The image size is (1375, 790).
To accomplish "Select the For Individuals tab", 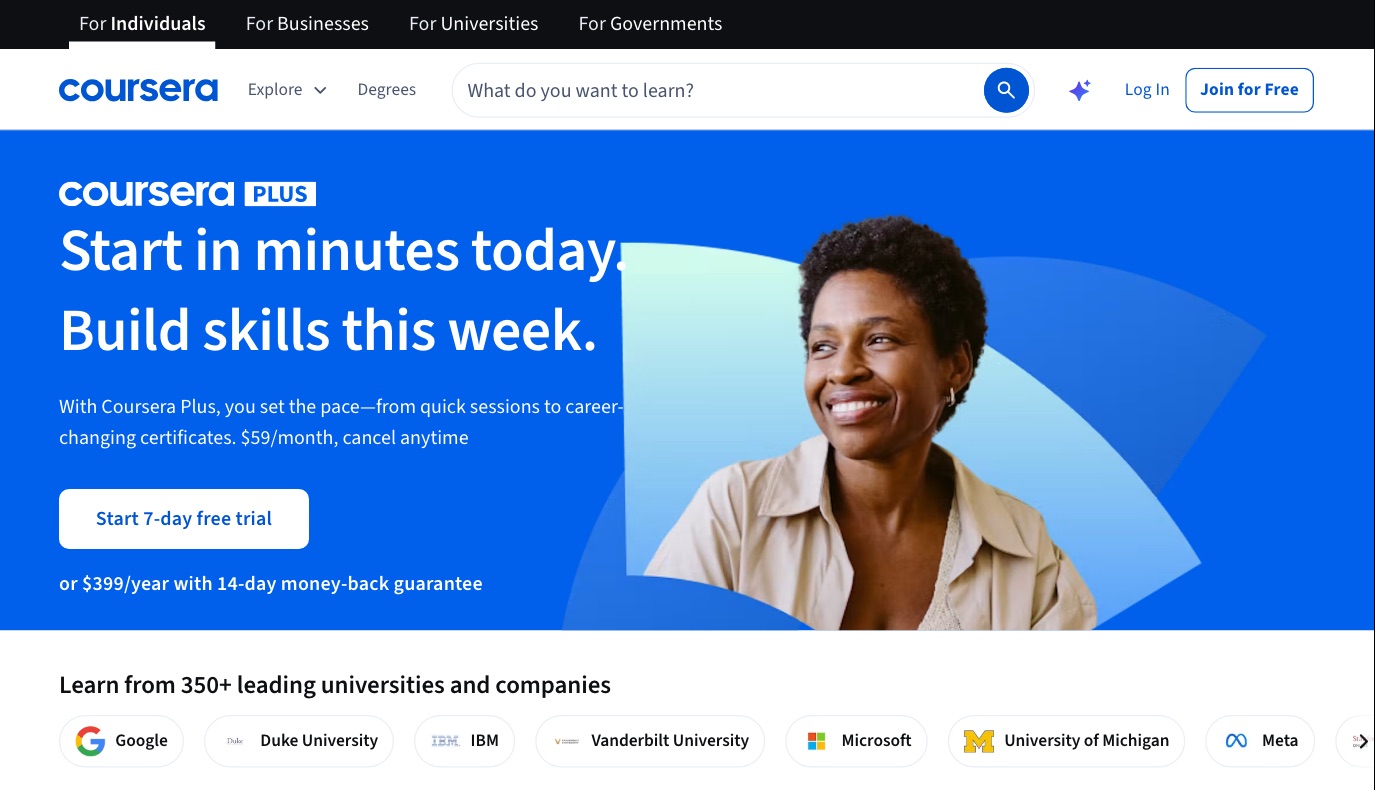I will (142, 24).
